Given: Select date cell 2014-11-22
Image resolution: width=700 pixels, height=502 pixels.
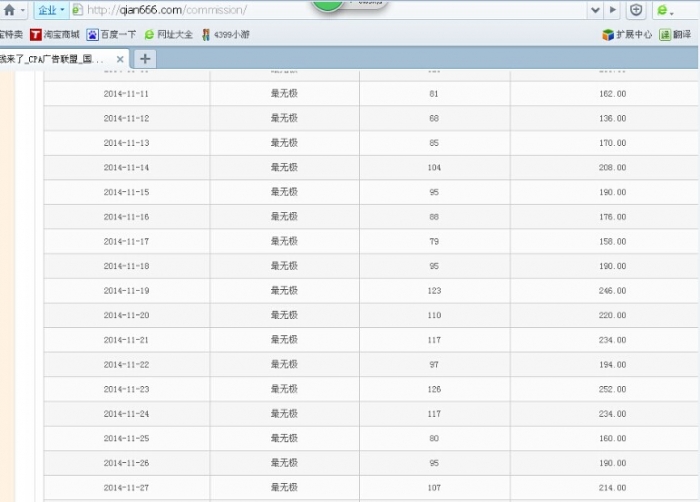Looking at the screenshot, I should [126, 364].
